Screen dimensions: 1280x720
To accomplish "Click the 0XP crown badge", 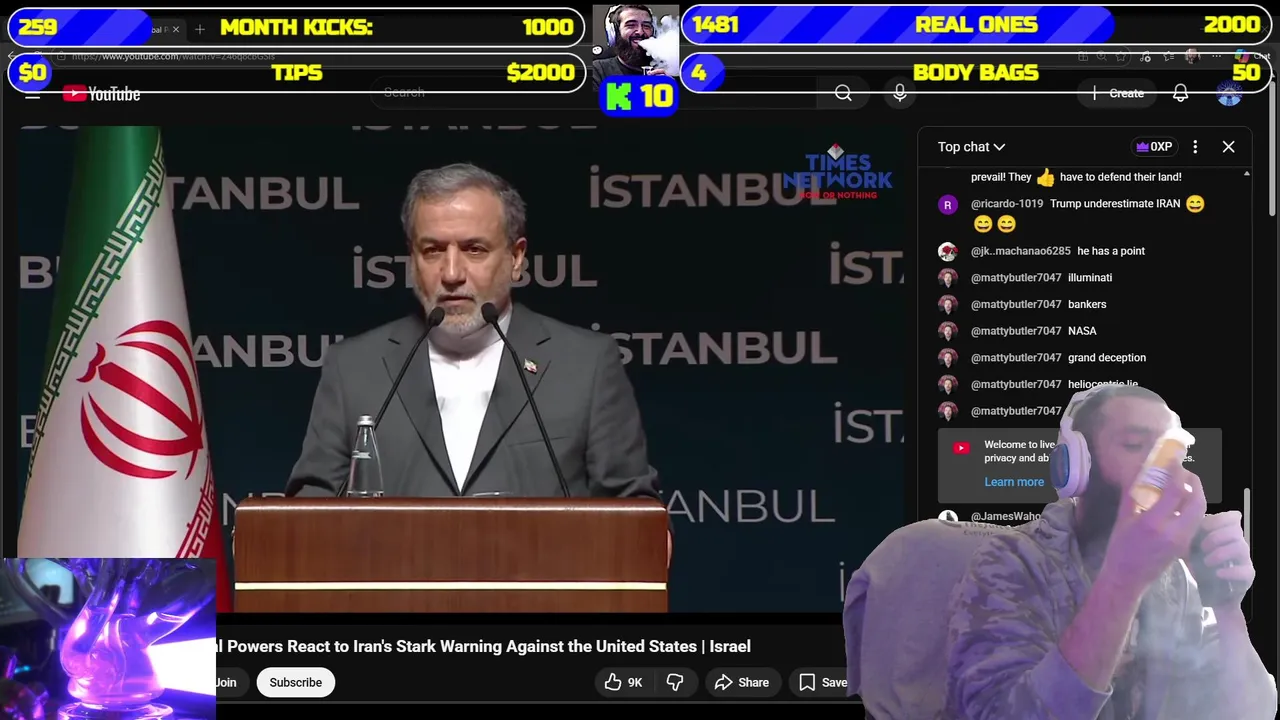I will click(x=1154, y=147).
